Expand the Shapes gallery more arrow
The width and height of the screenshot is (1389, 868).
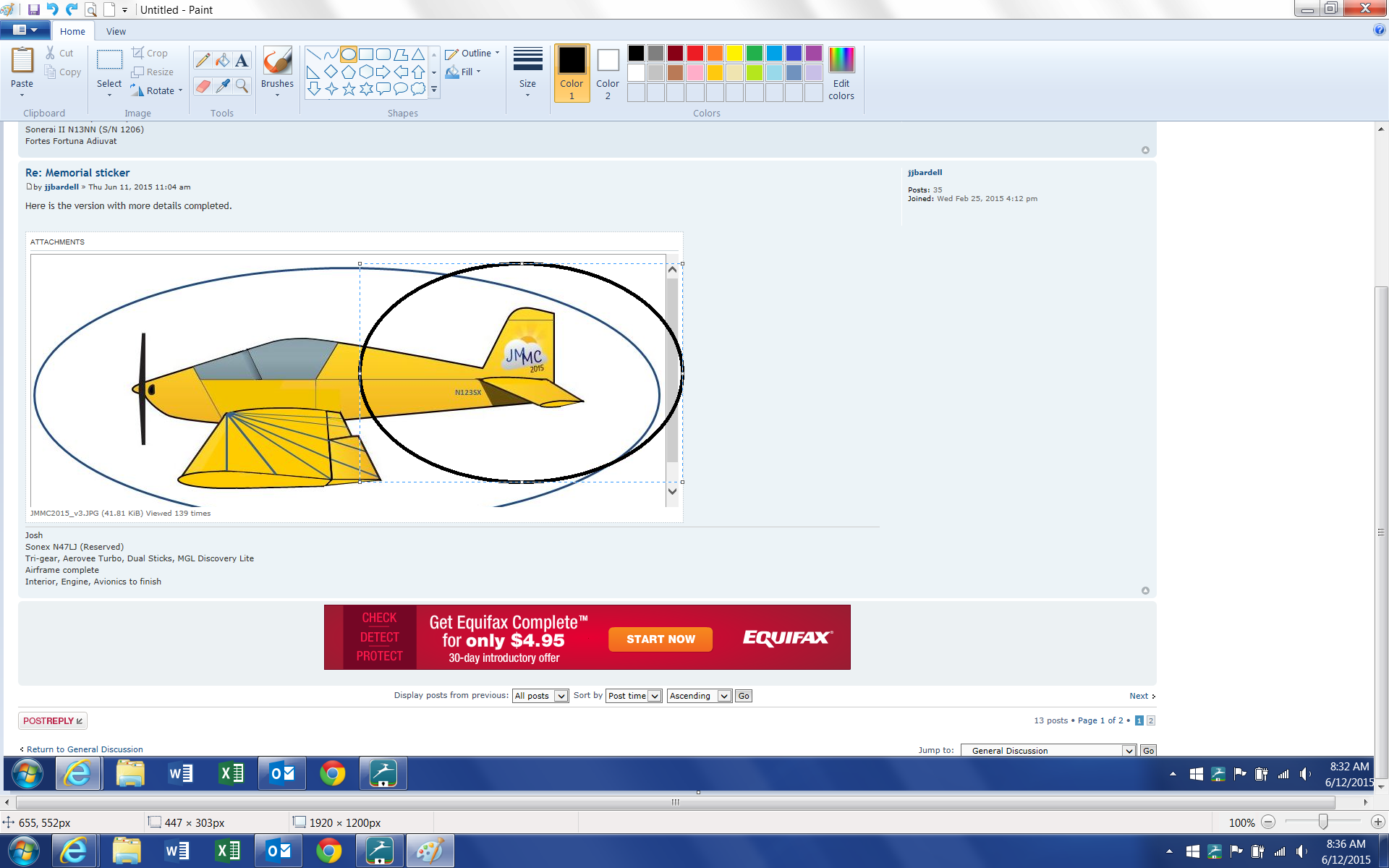click(434, 90)
